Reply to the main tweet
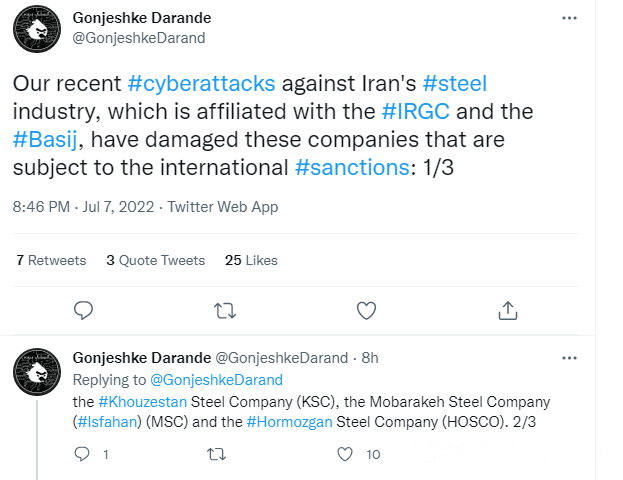The width and height of the screenshot is (623, 480). 83,310
